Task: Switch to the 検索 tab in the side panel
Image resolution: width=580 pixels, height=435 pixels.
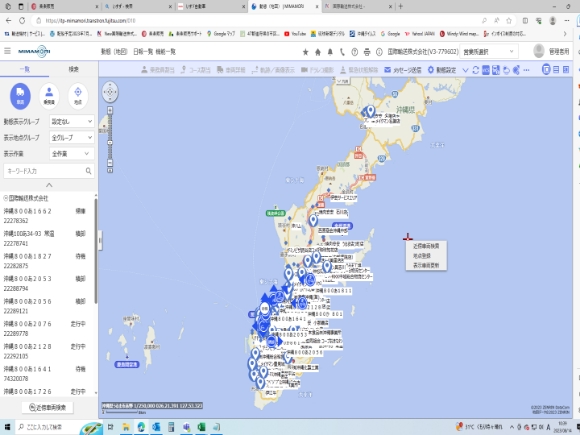Action: point(73,69)
